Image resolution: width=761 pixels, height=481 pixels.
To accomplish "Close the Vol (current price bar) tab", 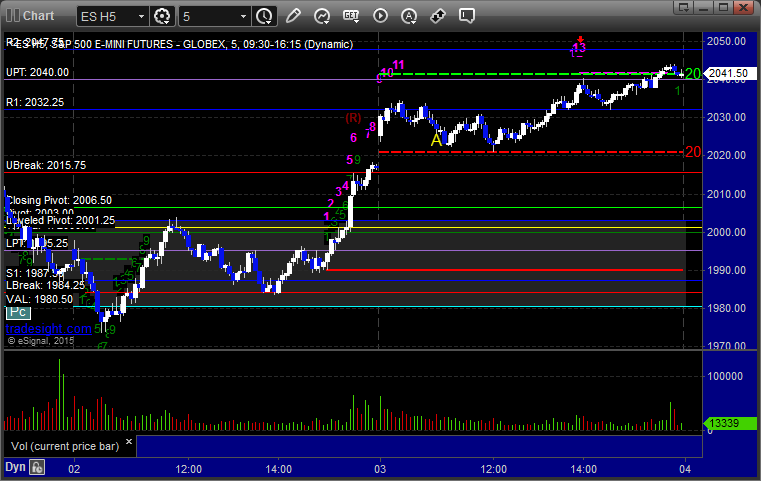I will pyautogui.click(x=129, y=442).
